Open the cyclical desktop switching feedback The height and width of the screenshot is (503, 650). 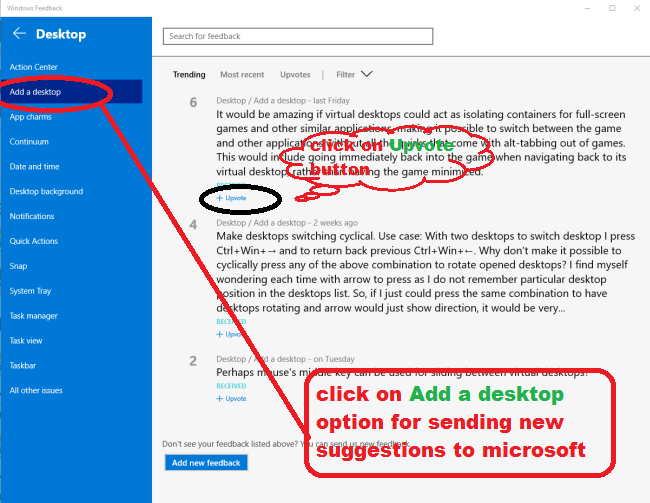(x=425, y=272)
